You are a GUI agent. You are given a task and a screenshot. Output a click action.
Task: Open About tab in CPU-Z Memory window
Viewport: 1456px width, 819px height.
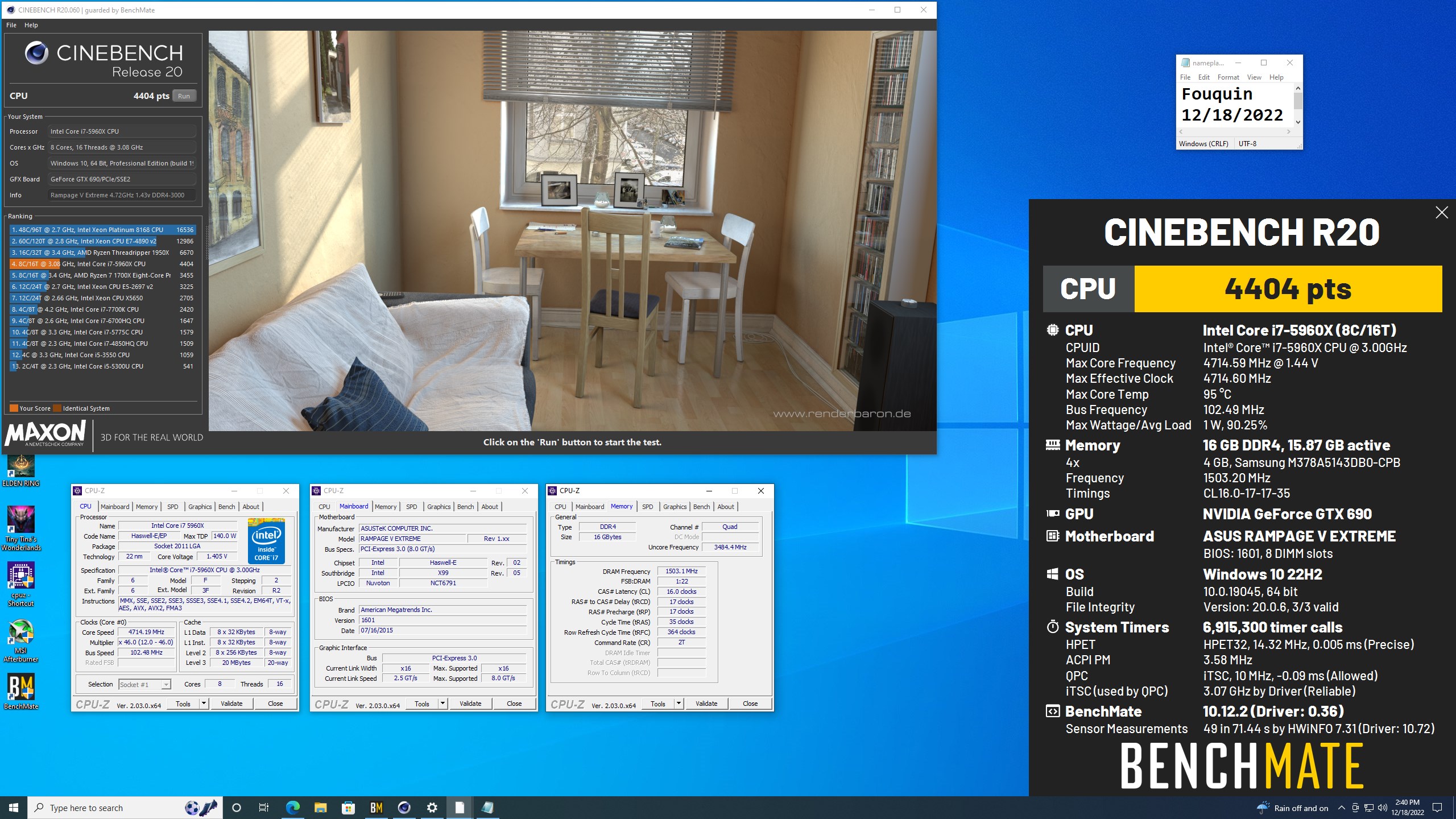coord(725,507)
